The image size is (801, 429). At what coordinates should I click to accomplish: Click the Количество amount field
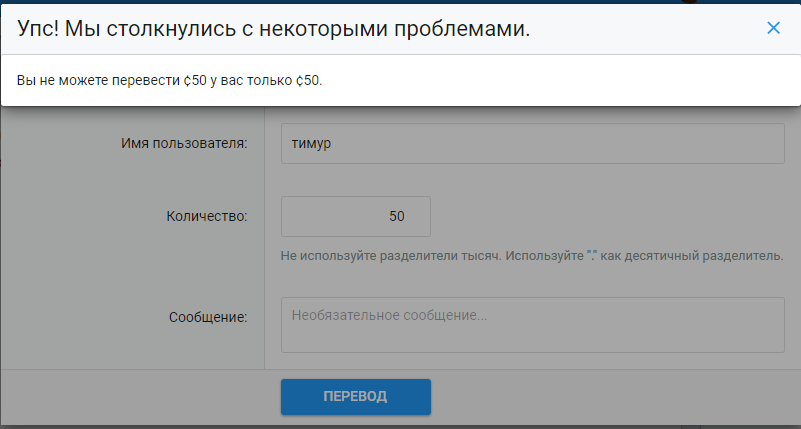(356, 216)
